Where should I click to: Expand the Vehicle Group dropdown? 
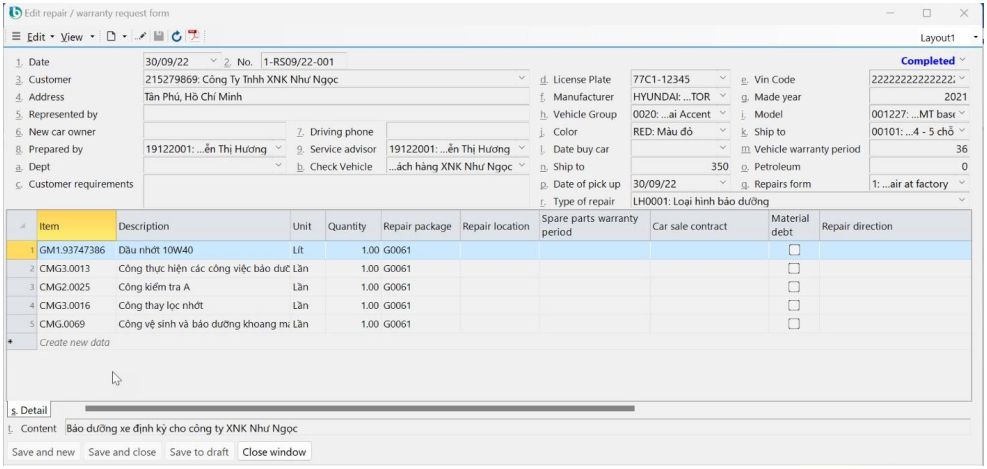723,114
